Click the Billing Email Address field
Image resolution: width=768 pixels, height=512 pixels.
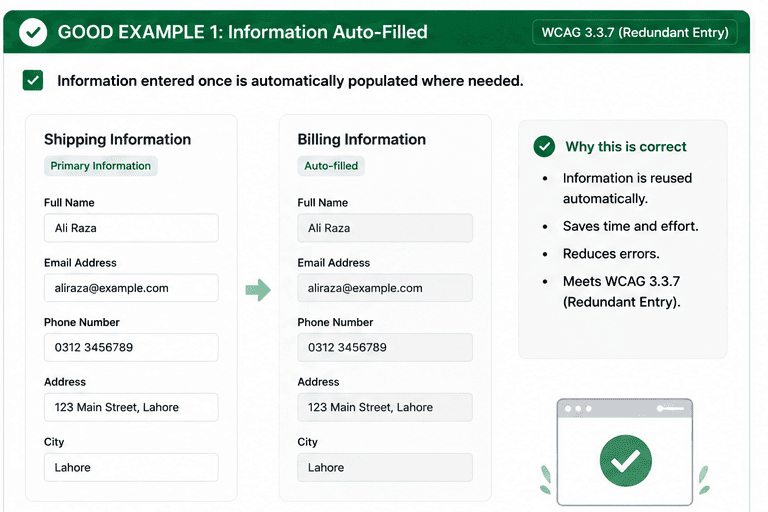click(385, 288)
